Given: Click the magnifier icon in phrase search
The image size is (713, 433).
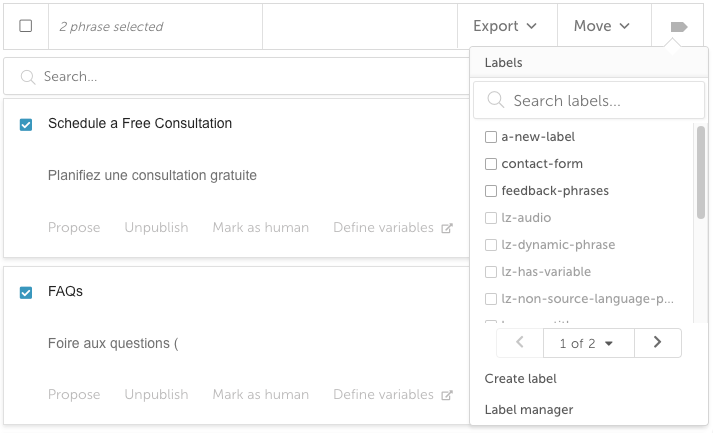Looking at the screenshot, I should (x=28, y=77).
